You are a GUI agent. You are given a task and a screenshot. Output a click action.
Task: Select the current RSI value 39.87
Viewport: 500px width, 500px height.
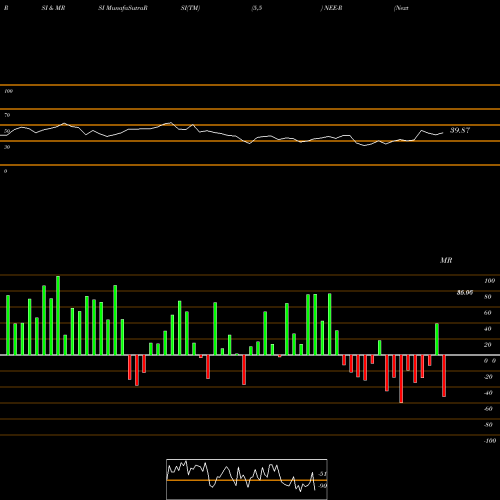point(460,130)
